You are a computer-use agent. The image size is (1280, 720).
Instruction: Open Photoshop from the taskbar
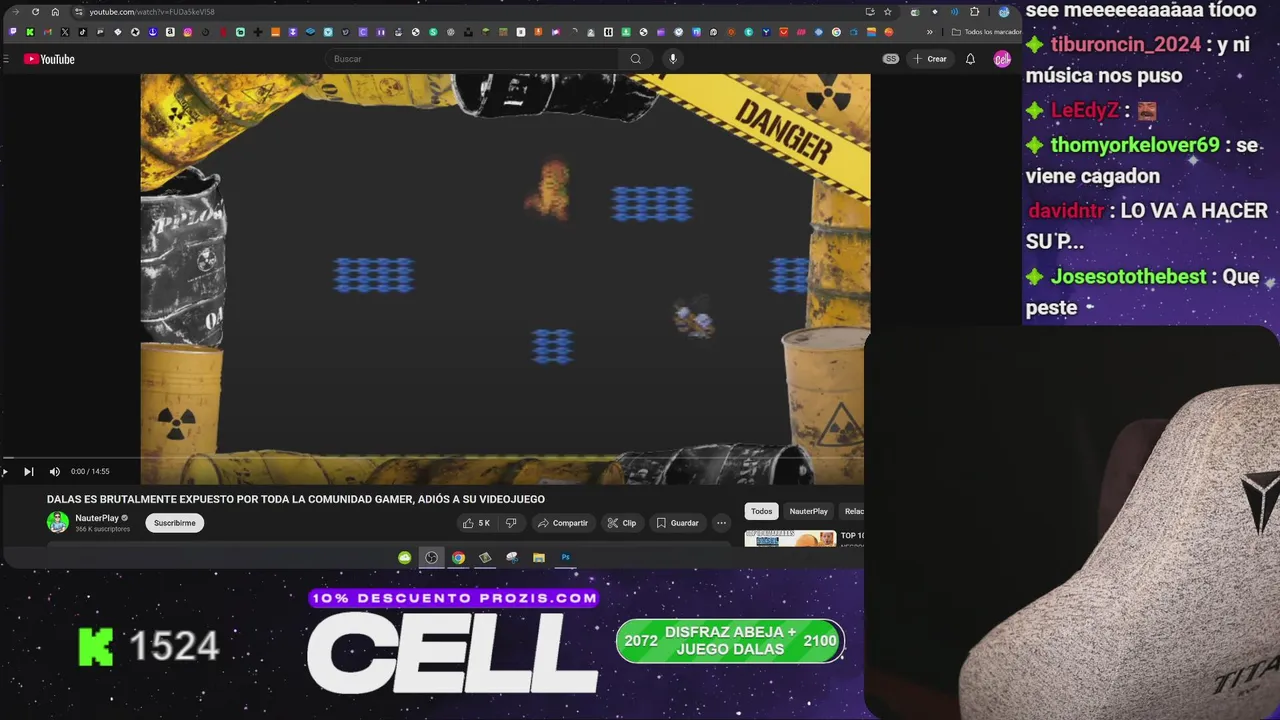pos(565,558)
